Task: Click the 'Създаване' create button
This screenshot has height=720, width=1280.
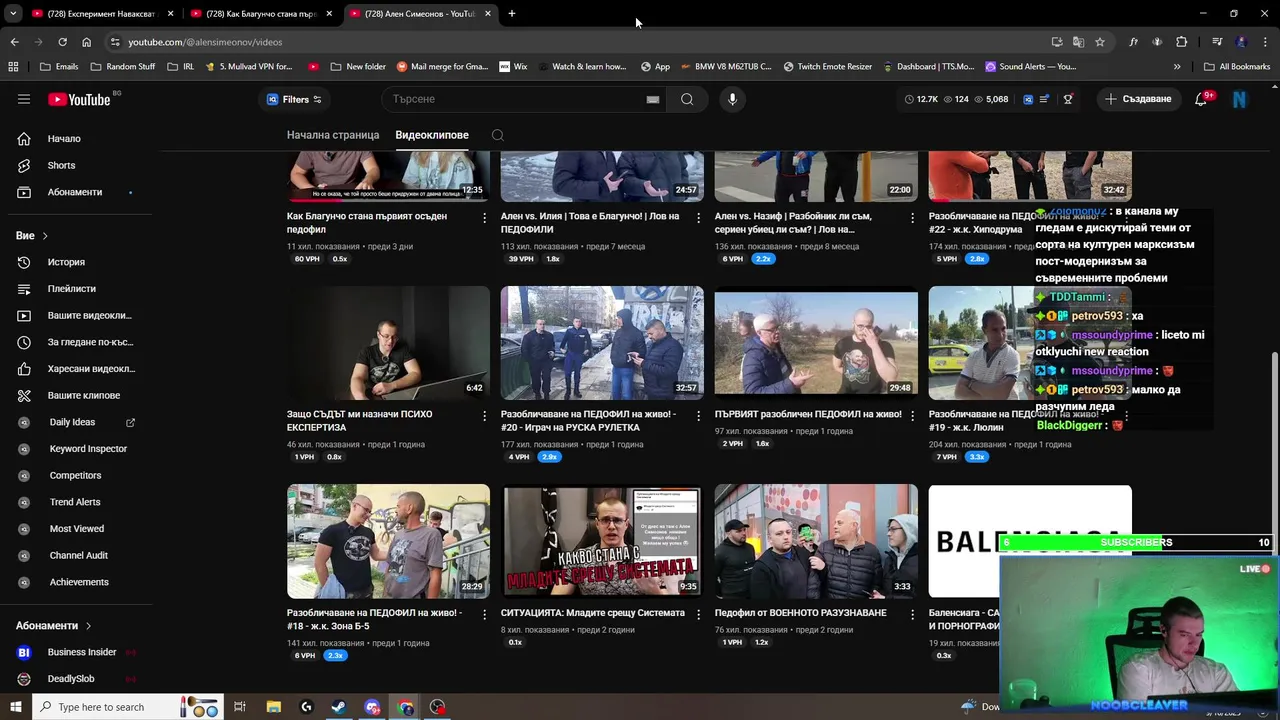Action: click(1138, 99)
